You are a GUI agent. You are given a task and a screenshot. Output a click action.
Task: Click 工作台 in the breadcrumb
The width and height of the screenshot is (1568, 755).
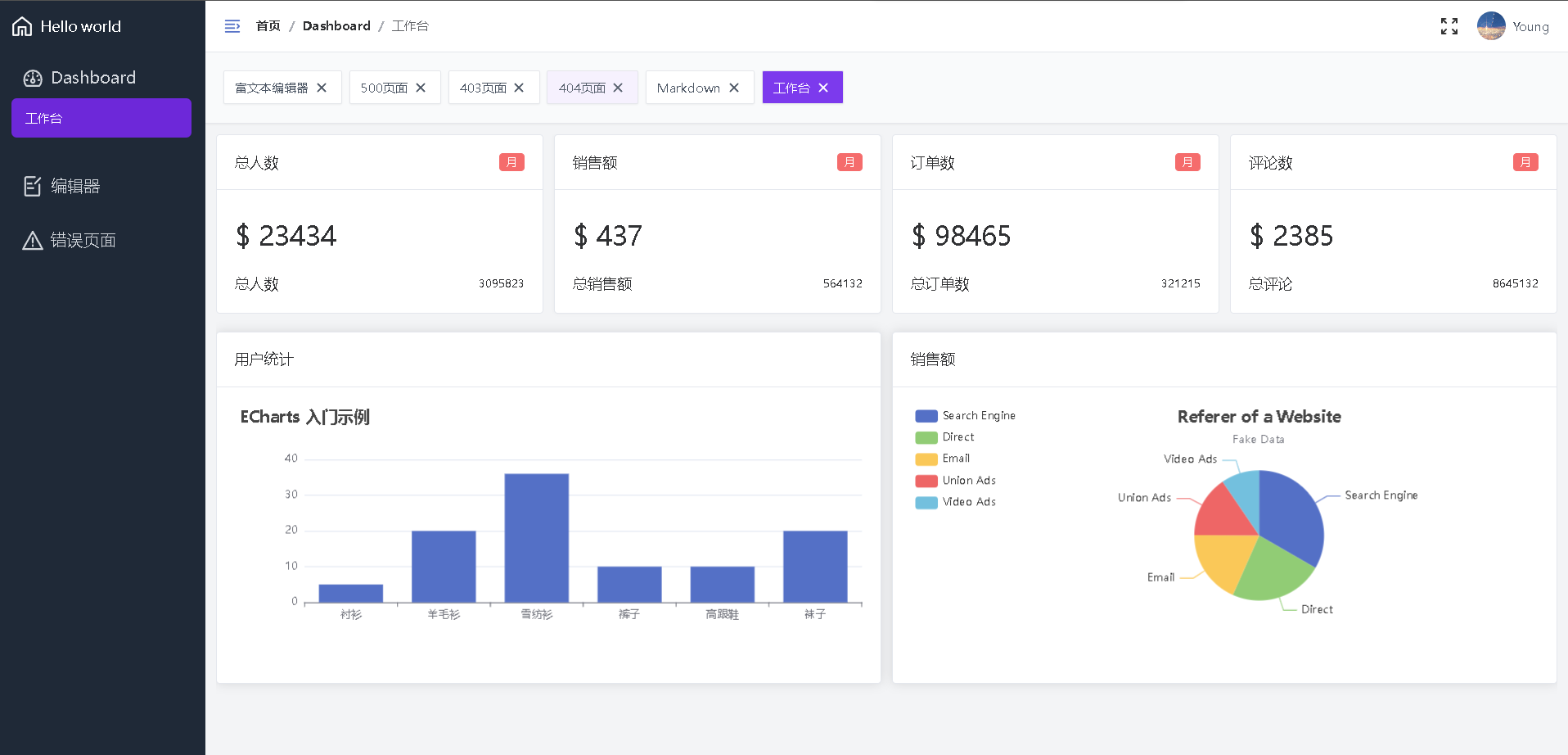pos(410,26)
